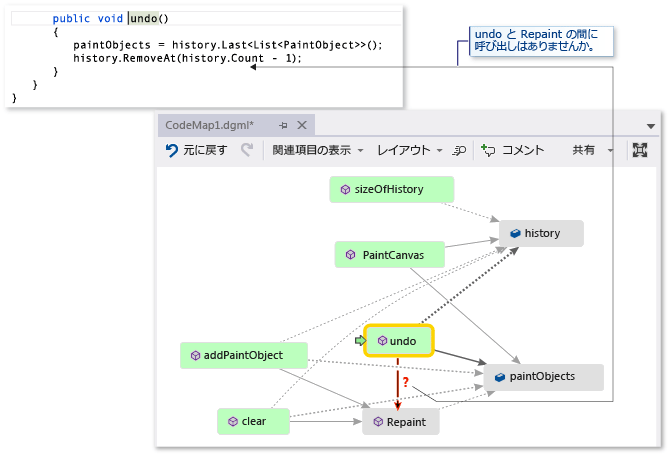The height and width of the screenshot is (454, 668).
Task: Select the addPaintObject node
Action: pyautogui.click(x=244, y=355)
